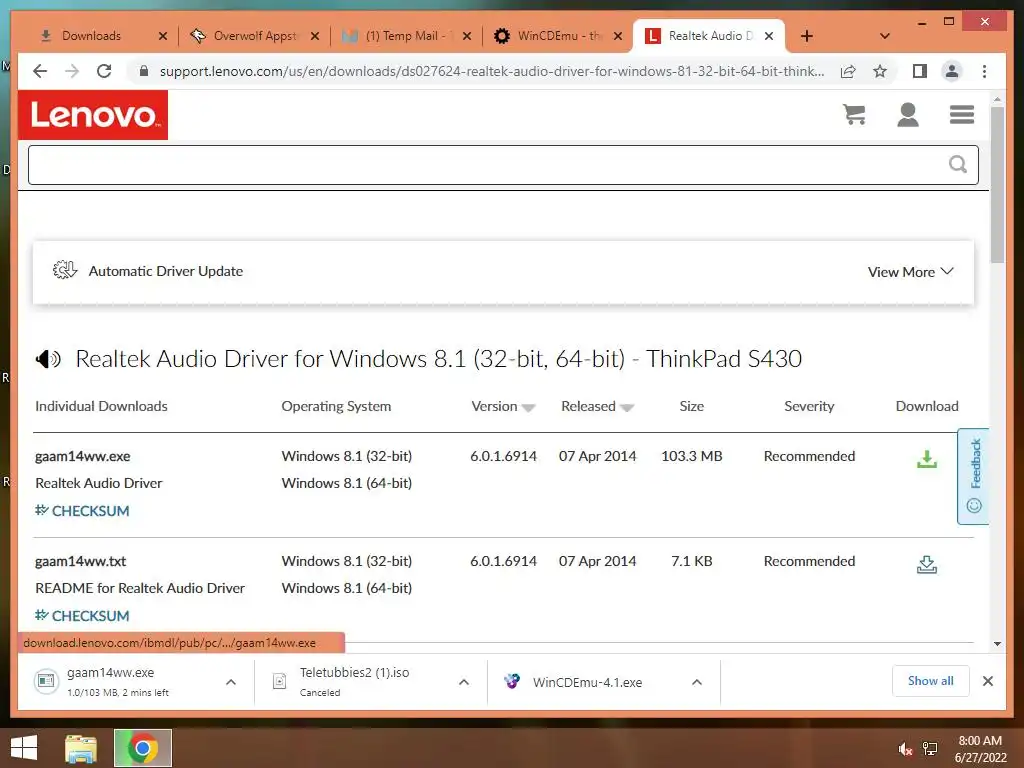
Task: Click the scrollbar down arrow
Action: pyautogui.click(x=997, y=644)
